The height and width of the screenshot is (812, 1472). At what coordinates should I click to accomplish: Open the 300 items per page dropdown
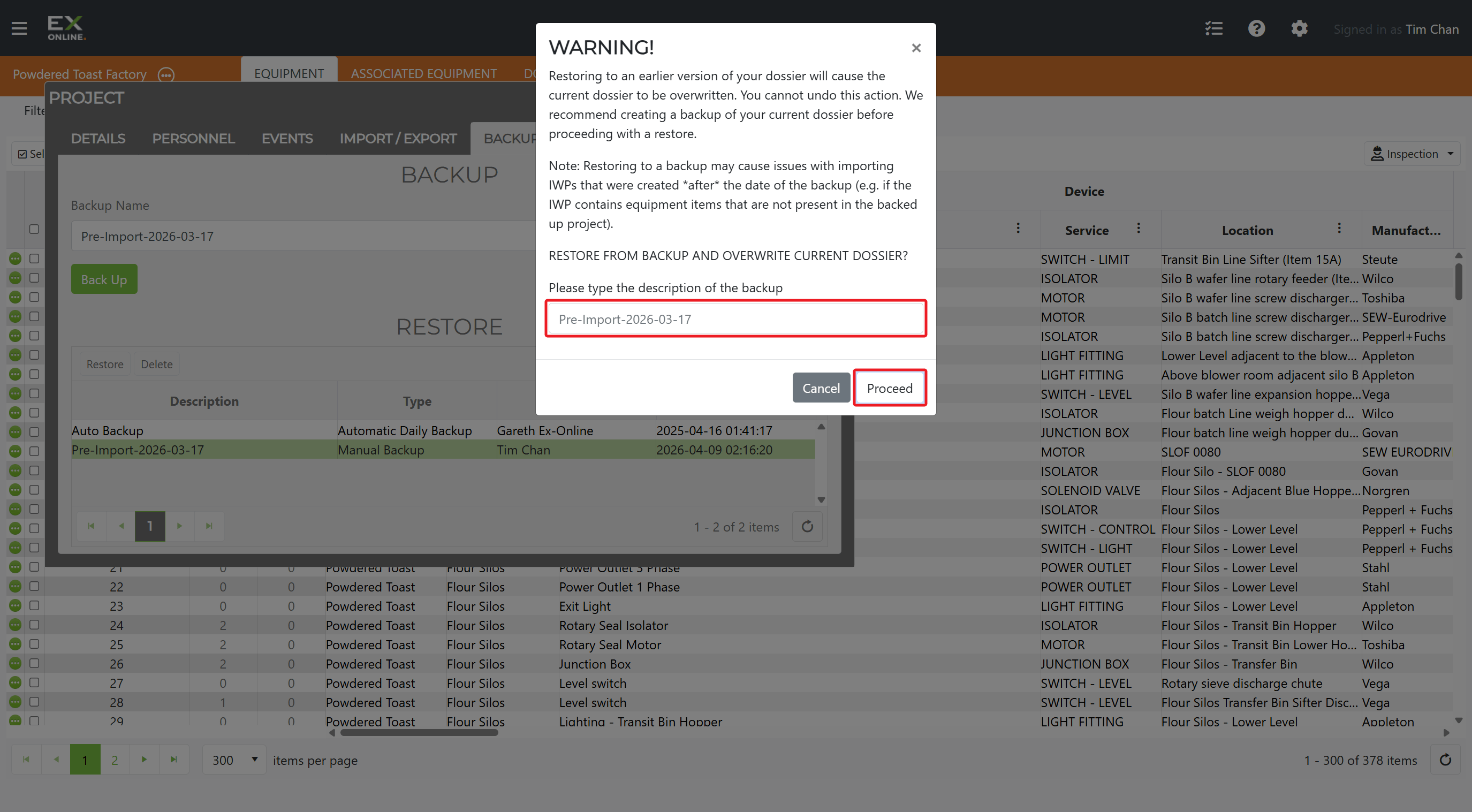[234, 760]
